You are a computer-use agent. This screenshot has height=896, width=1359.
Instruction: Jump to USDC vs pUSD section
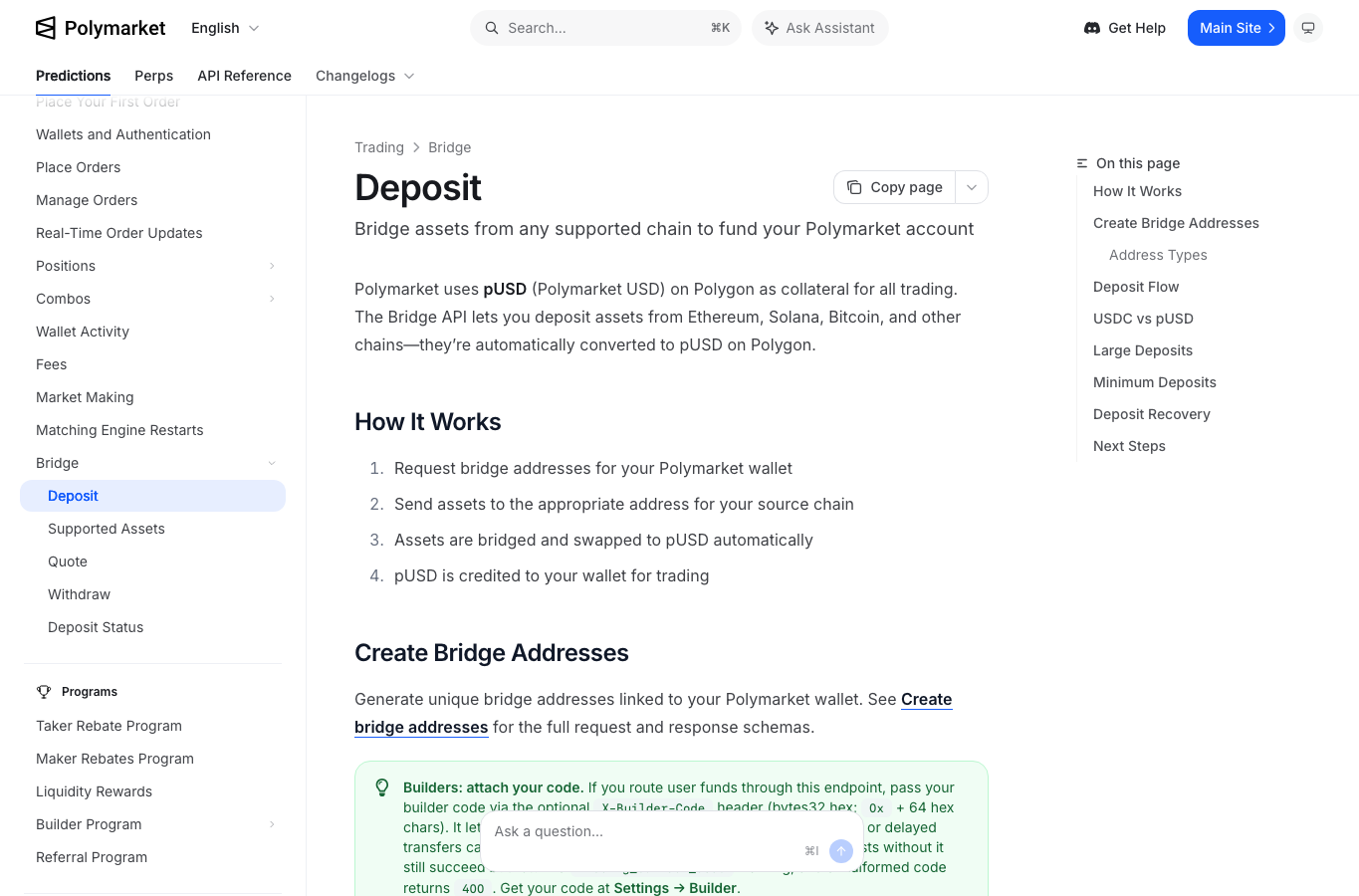1143,319
